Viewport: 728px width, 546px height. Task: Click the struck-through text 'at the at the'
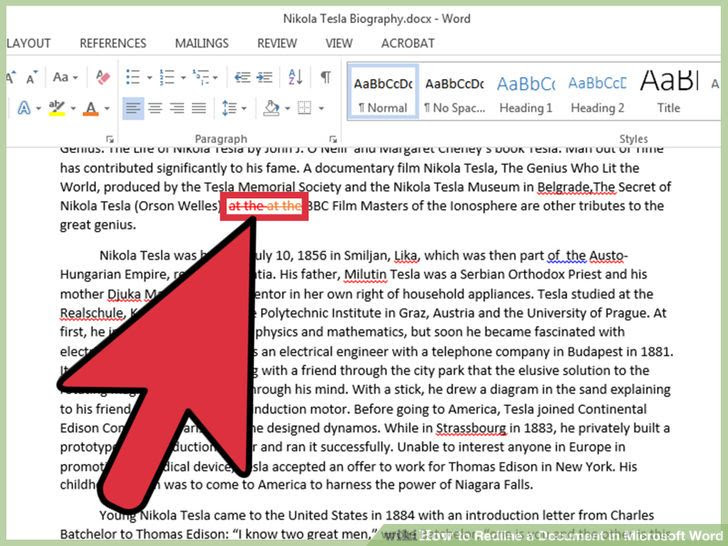tap(265, 206)
